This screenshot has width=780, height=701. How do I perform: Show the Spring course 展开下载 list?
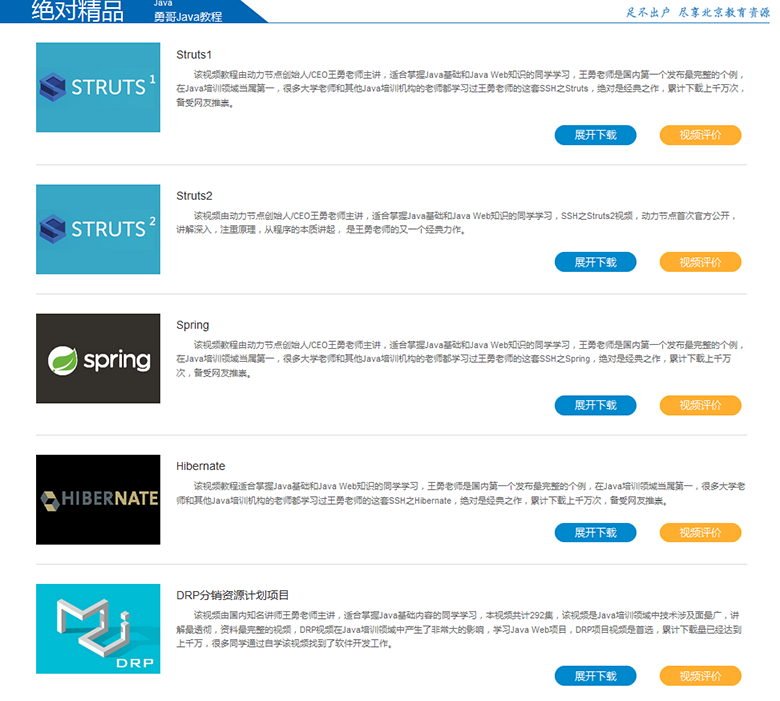point(595,405)
